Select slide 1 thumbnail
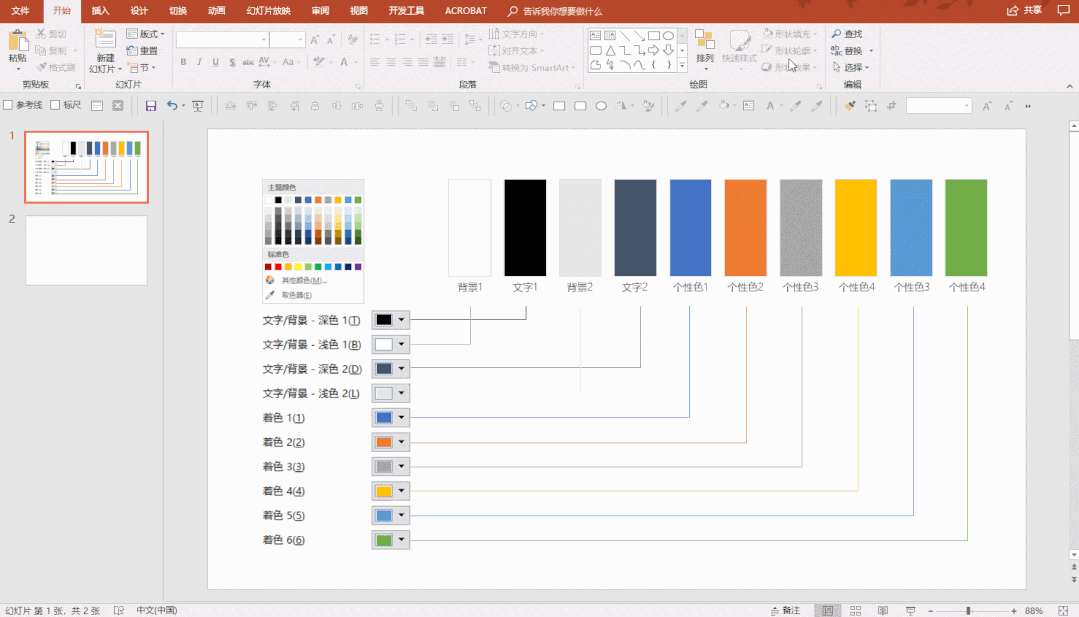Image resolution: width=1079 pixels, height=617 pixels. click(87, 167)
